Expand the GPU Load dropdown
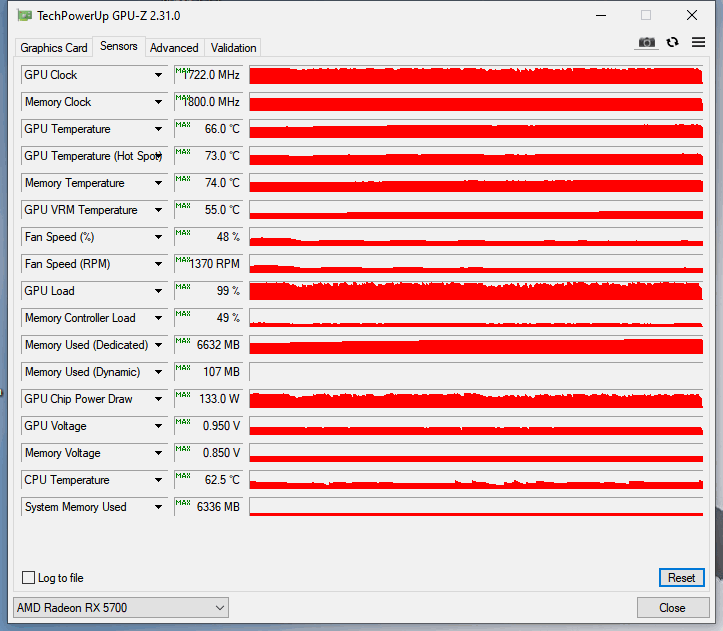 158,291
